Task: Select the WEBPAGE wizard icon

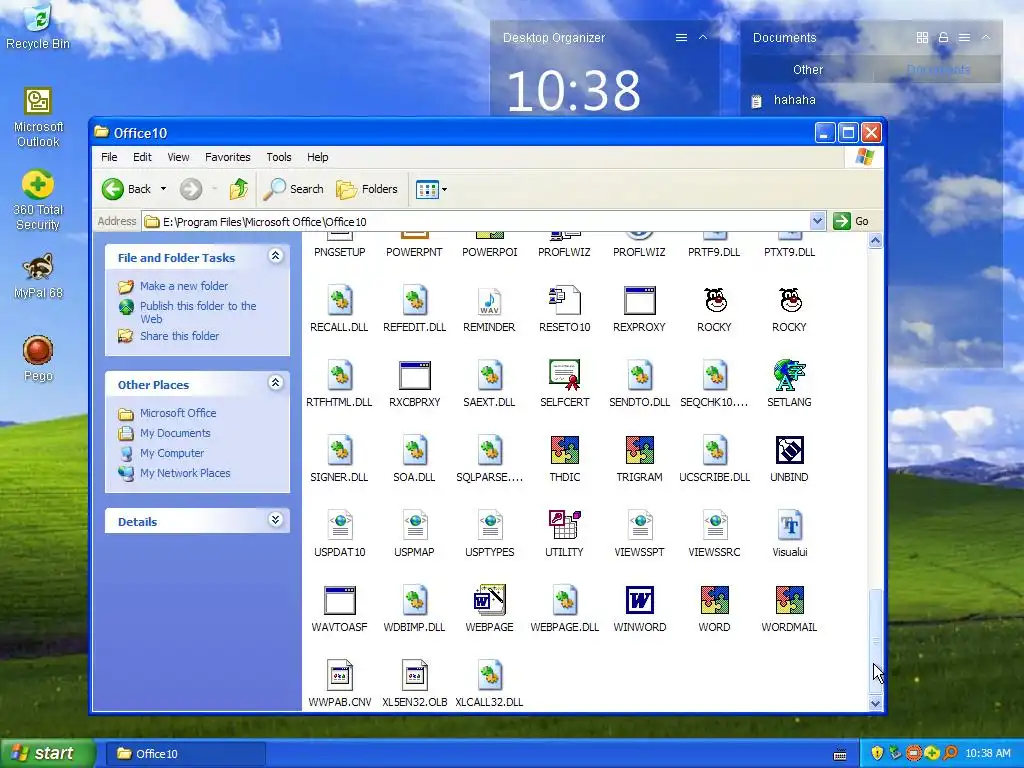Action: tap(489, 600)
